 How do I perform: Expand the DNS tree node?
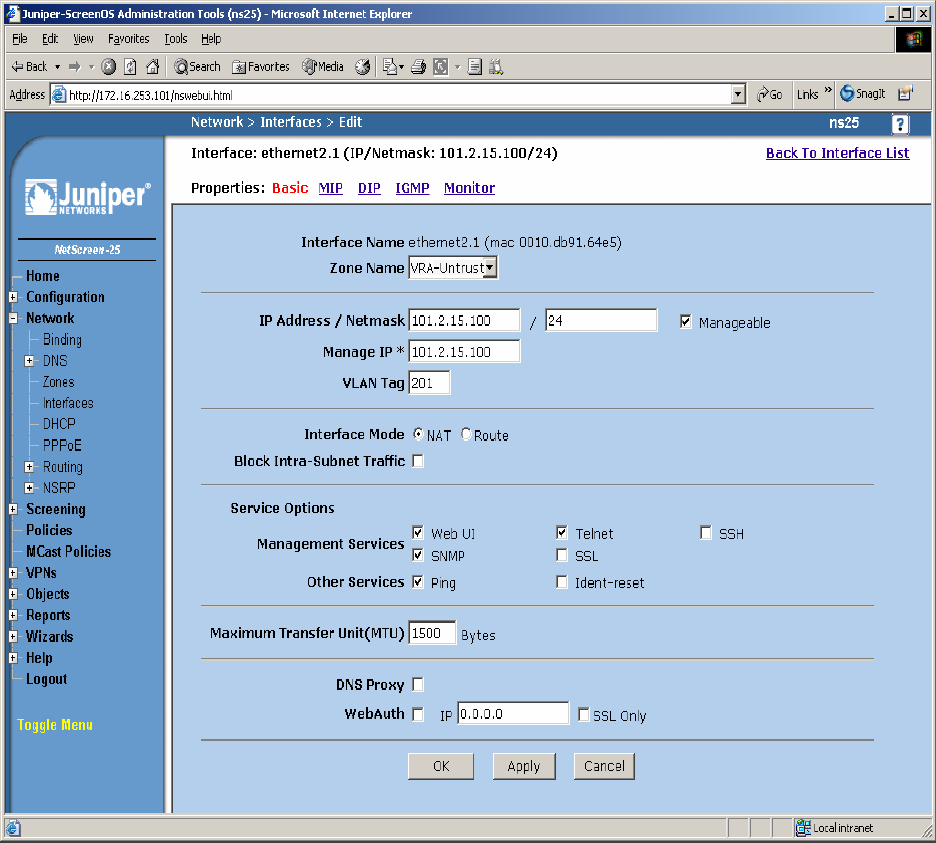29,361
